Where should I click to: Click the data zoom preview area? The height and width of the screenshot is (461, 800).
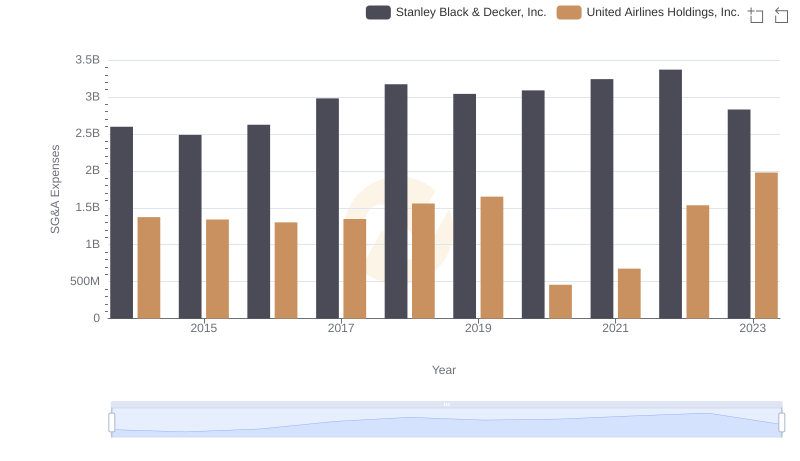446,423
